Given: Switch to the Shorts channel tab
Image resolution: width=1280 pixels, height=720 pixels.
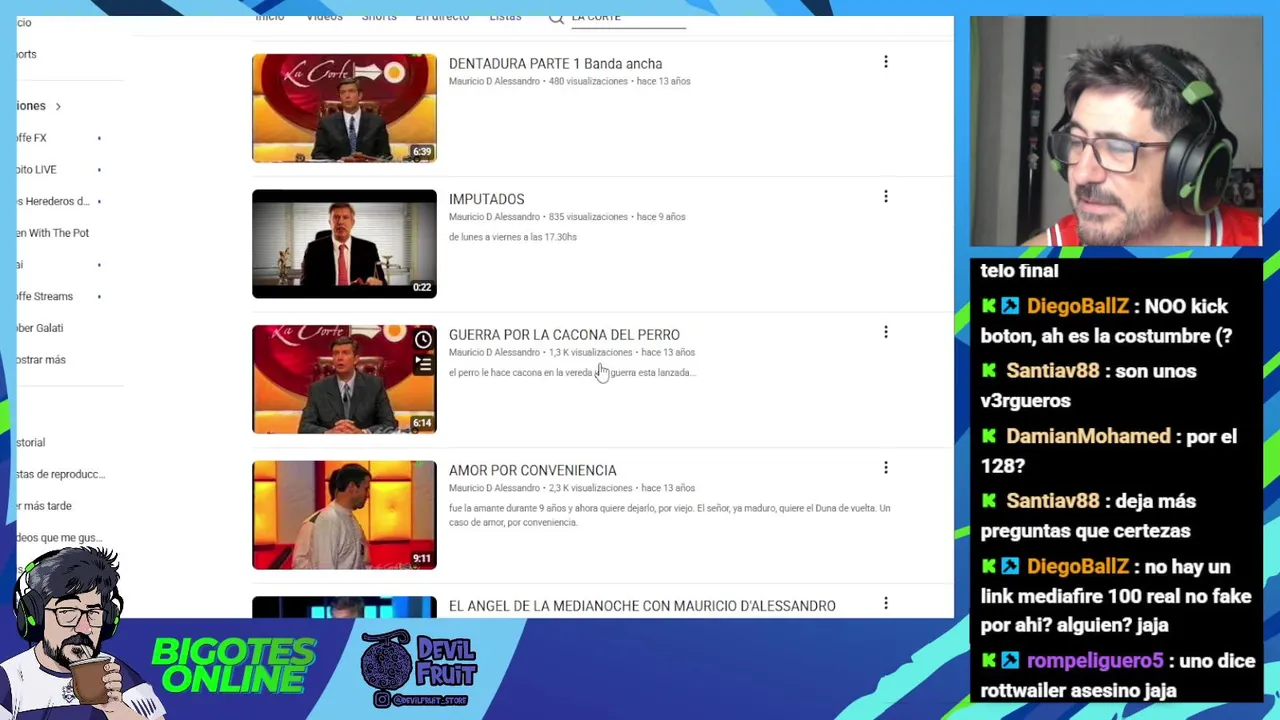Looking at the screenshot, I should (x=379, y=18).
